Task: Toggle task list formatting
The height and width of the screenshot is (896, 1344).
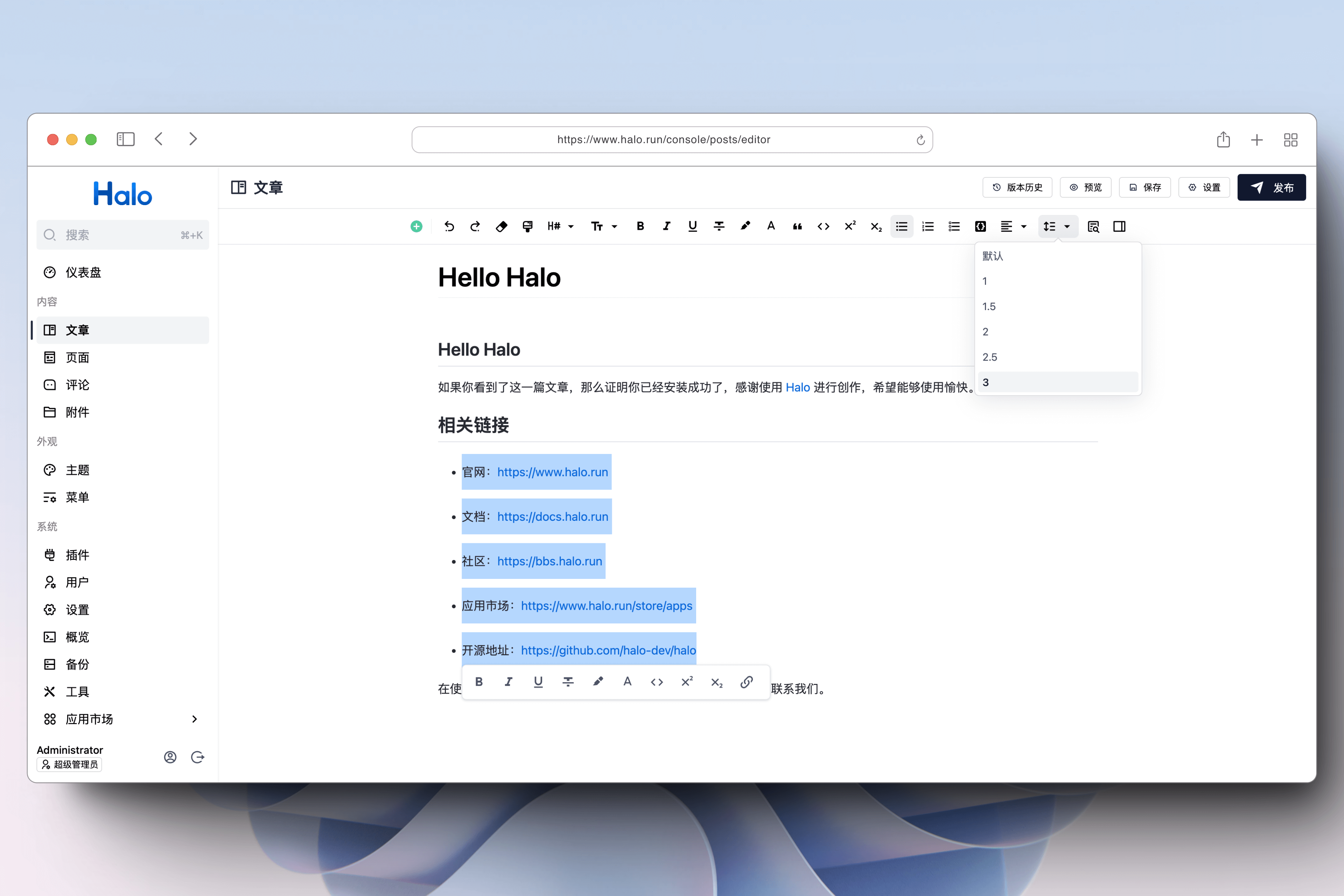Action: tap(953, 226)
